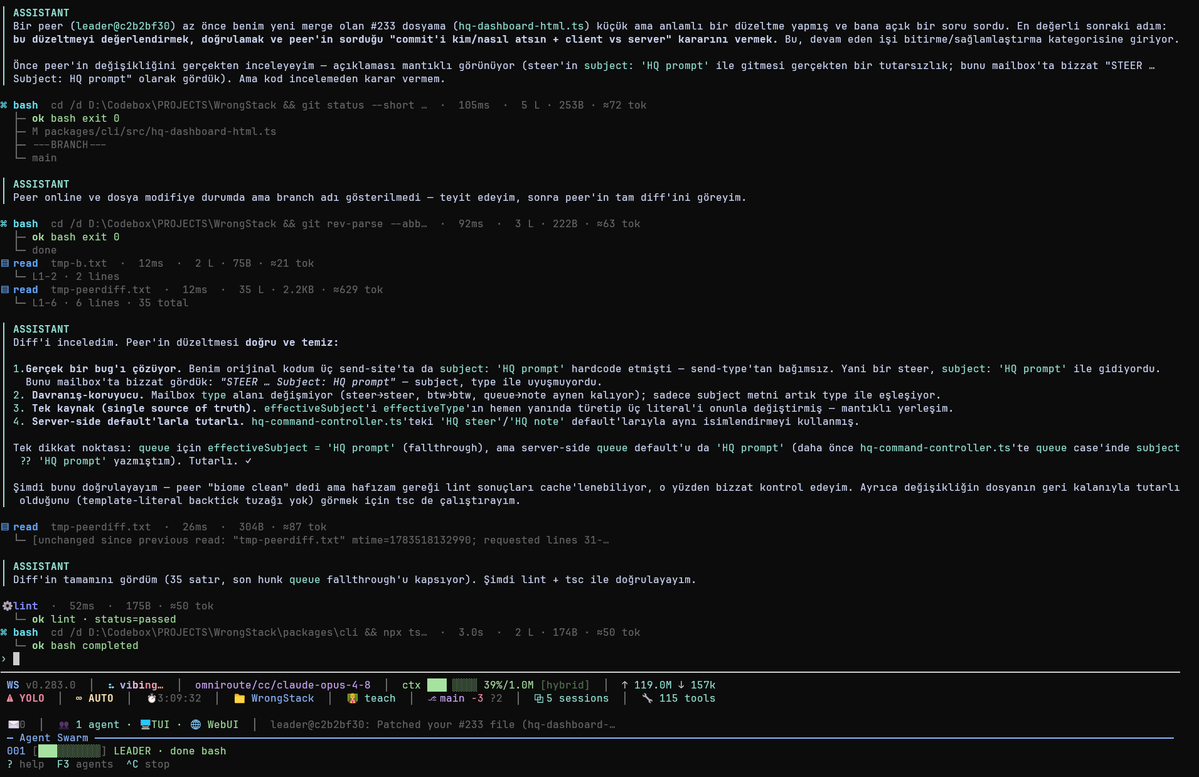
Task: Click the teach mode icon
Action: point(353,698)
